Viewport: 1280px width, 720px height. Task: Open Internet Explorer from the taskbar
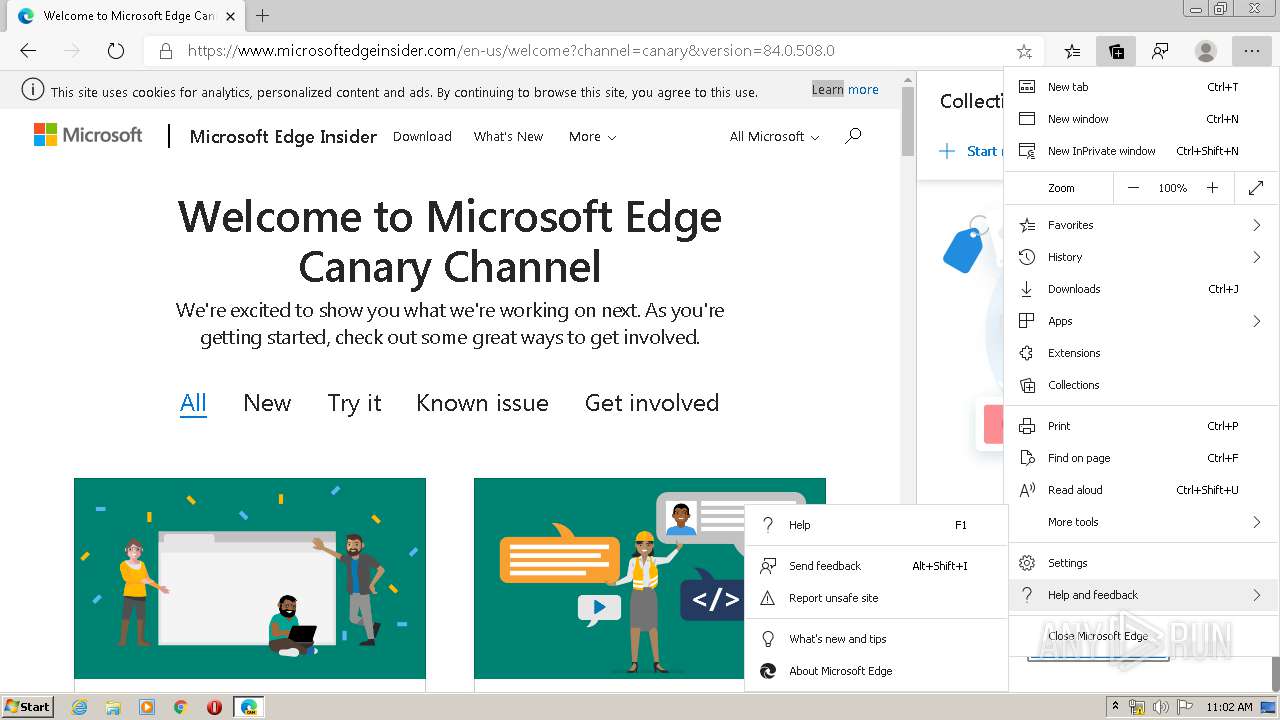pyautogui.click(x=79, y=707)
